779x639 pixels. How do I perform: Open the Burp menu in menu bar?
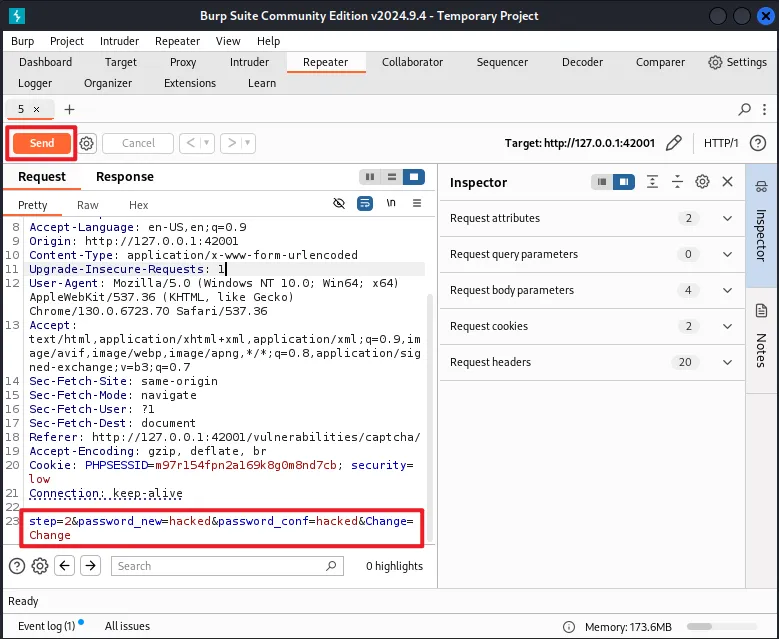(22, 41)
